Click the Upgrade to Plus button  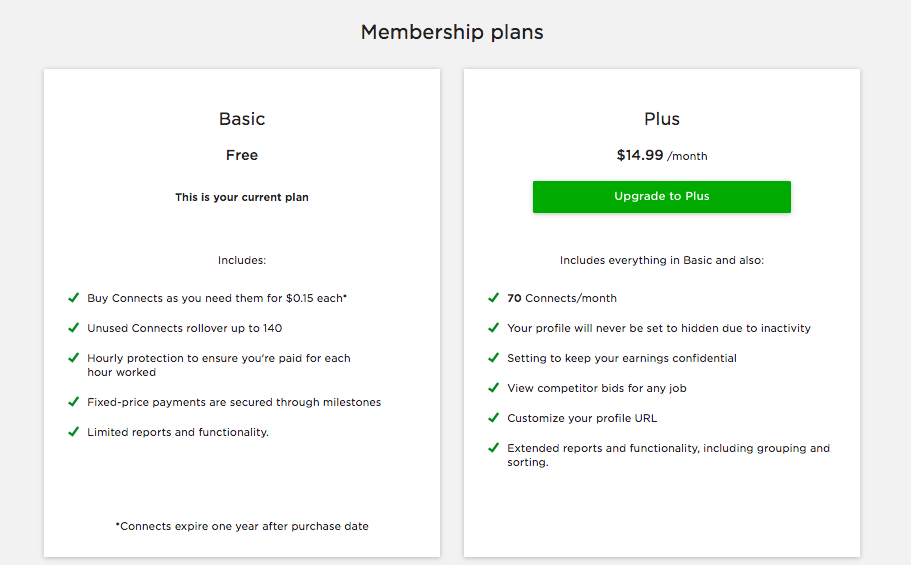(x=661, y=197)
